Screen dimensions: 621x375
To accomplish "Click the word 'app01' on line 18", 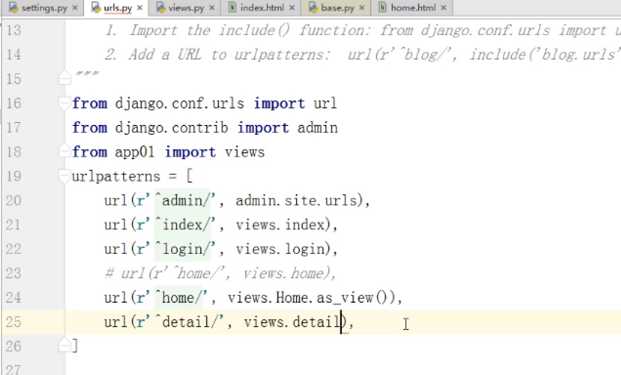I will pos(134,152).
